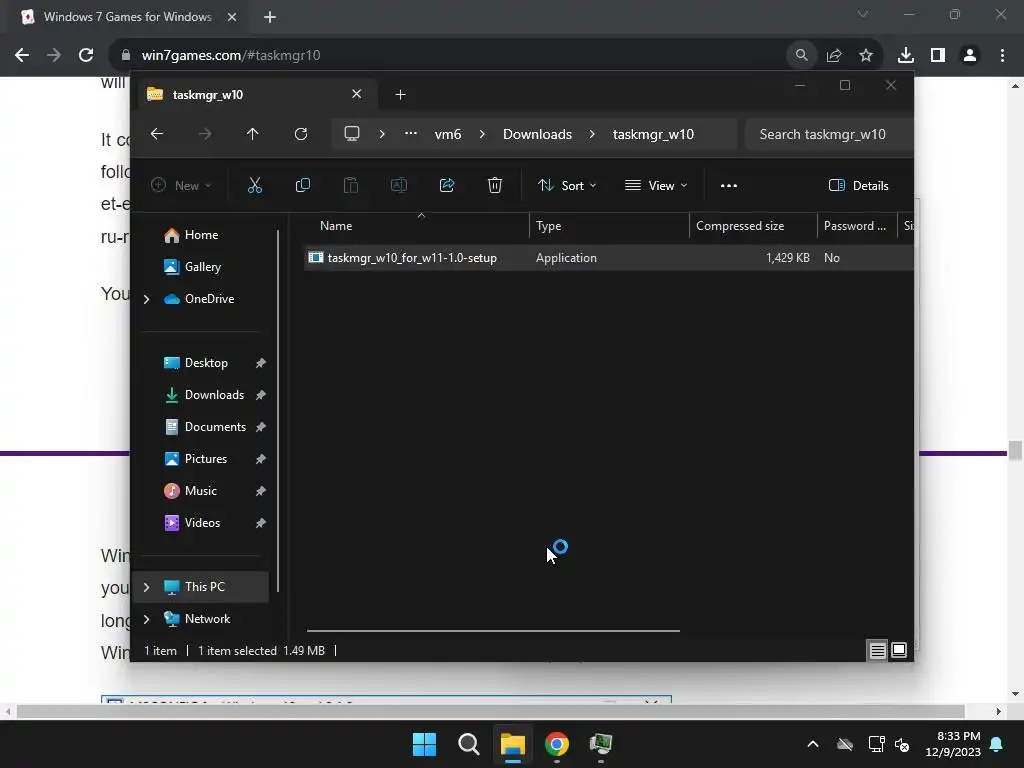
Task: Expand hidden path ellipsis in address bar
Action: [x=411, y=134]
